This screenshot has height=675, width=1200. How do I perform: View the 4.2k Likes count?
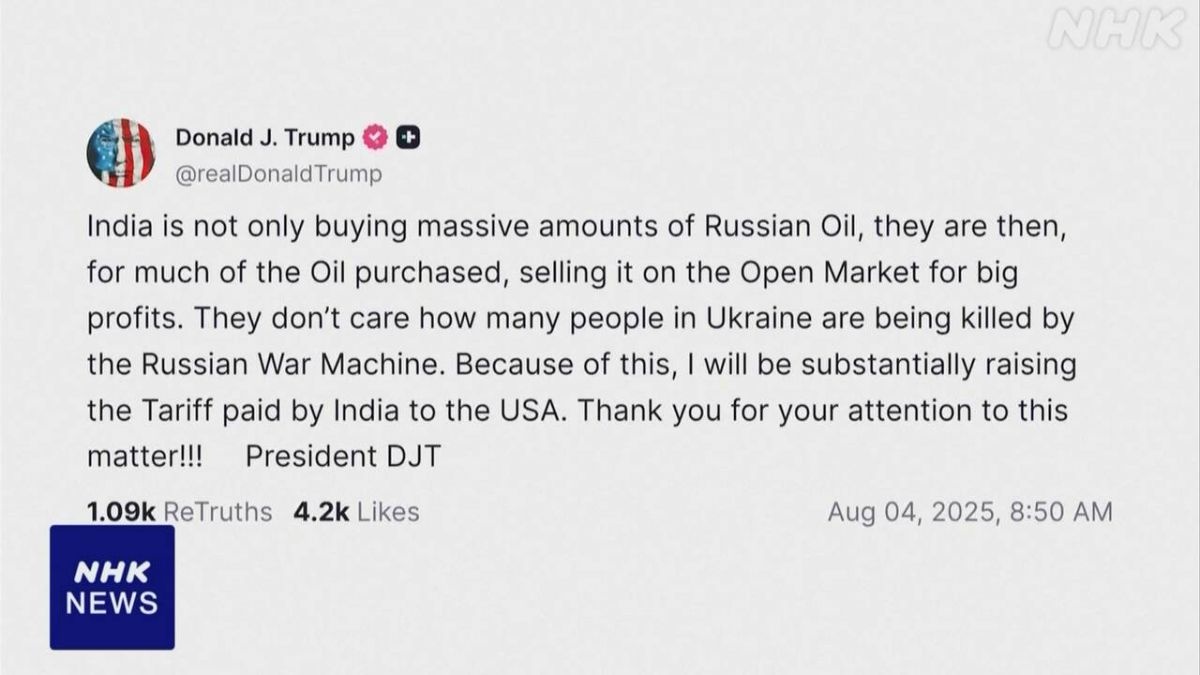point(321,512)
